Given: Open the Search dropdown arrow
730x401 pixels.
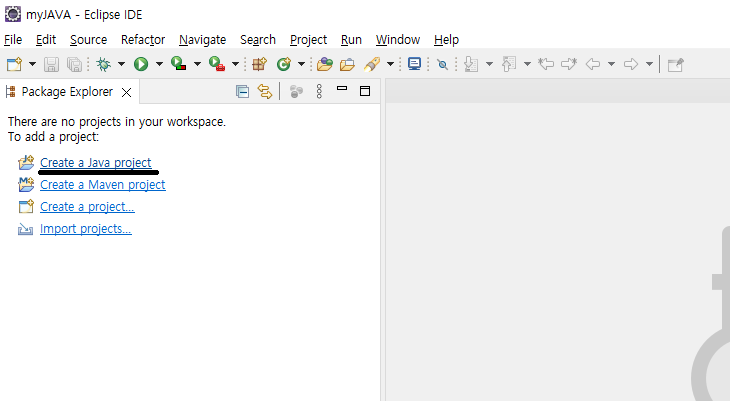Looking at the screenshot, I should [391, 64].
